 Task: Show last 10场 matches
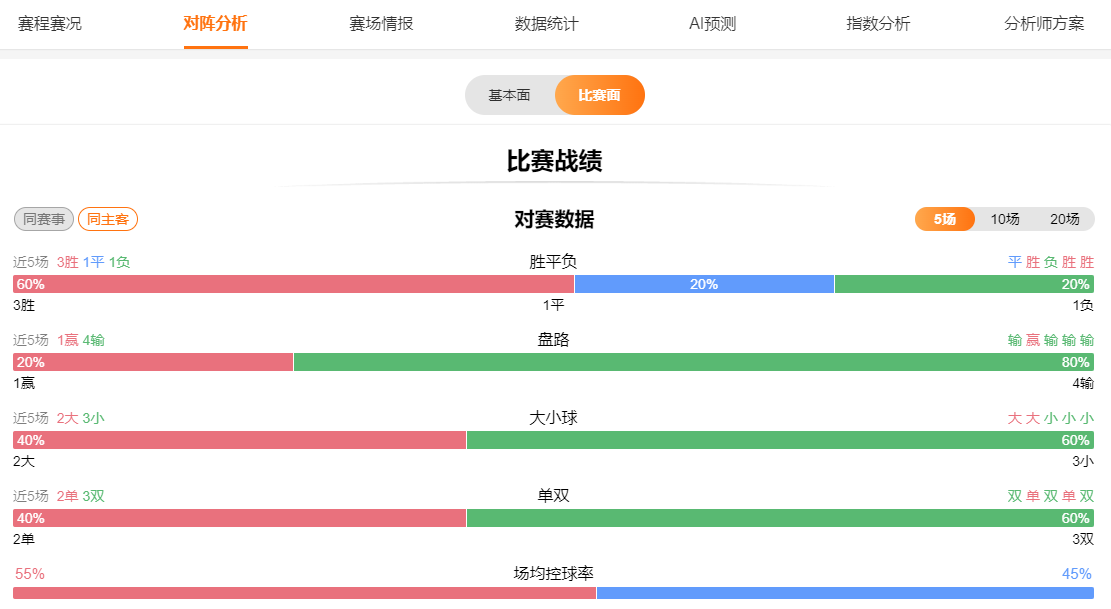coord(1005,219)
